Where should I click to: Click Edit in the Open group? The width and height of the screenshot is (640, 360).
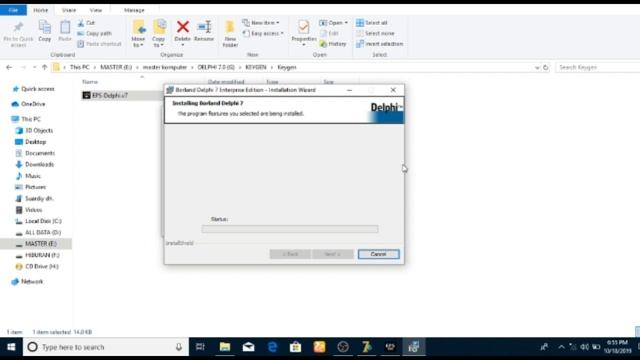[x=329, y=33]
